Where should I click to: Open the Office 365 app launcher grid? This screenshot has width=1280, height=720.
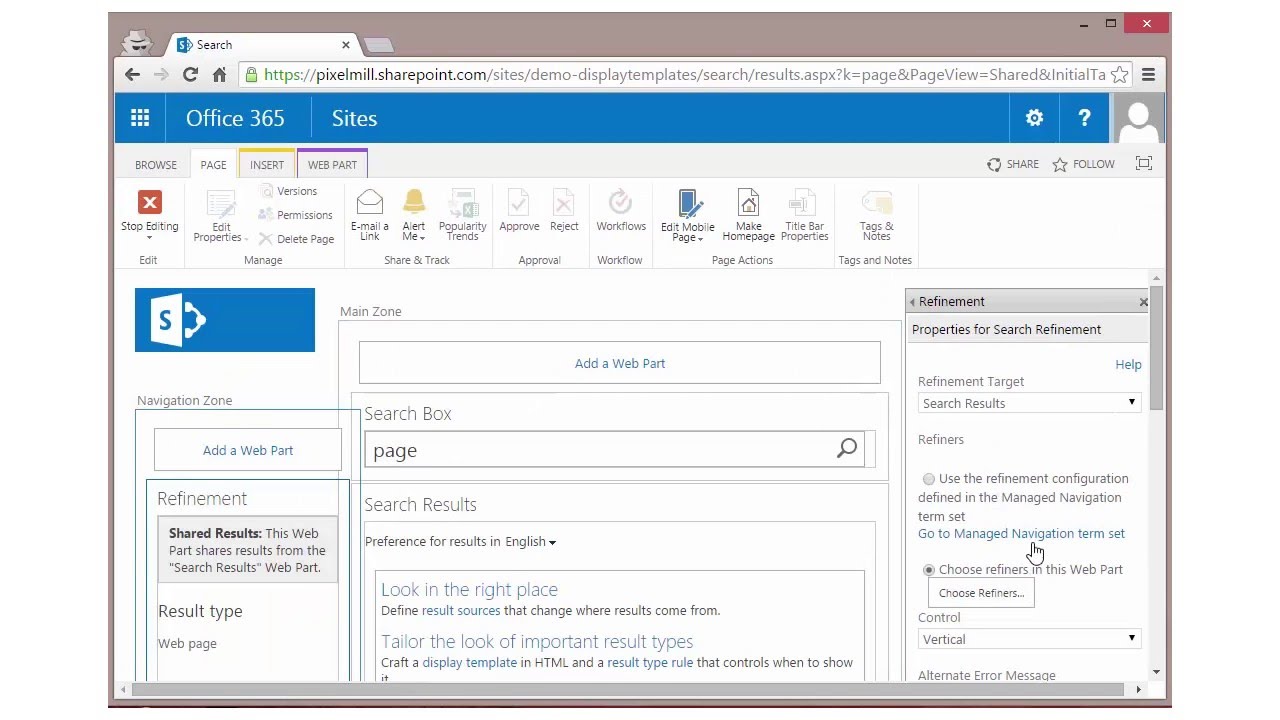tap(140, 118)
